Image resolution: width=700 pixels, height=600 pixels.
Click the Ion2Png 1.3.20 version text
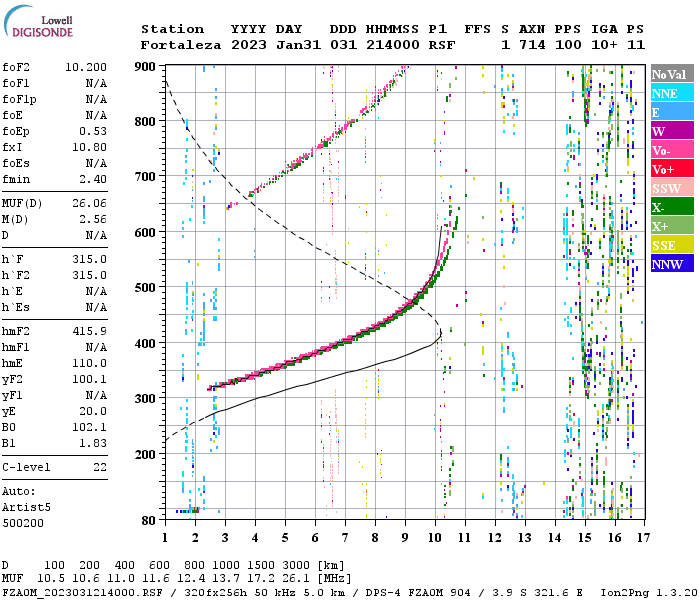coord(649,593)
